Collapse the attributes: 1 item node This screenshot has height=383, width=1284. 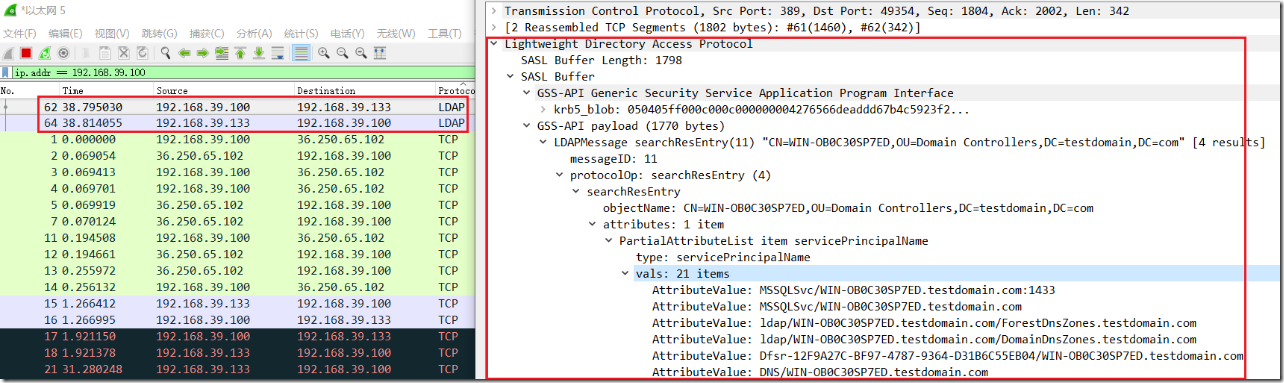click(591, 224)
